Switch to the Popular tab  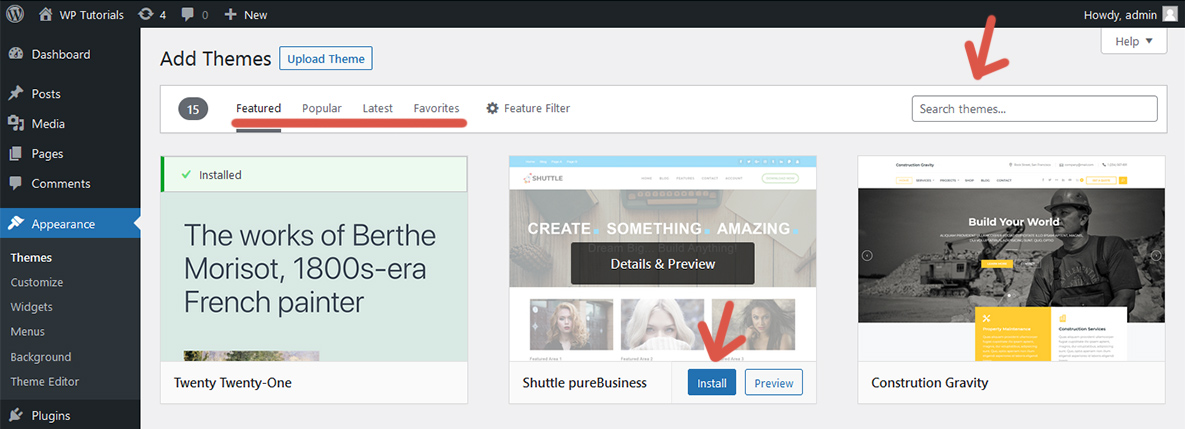(322, 108)
